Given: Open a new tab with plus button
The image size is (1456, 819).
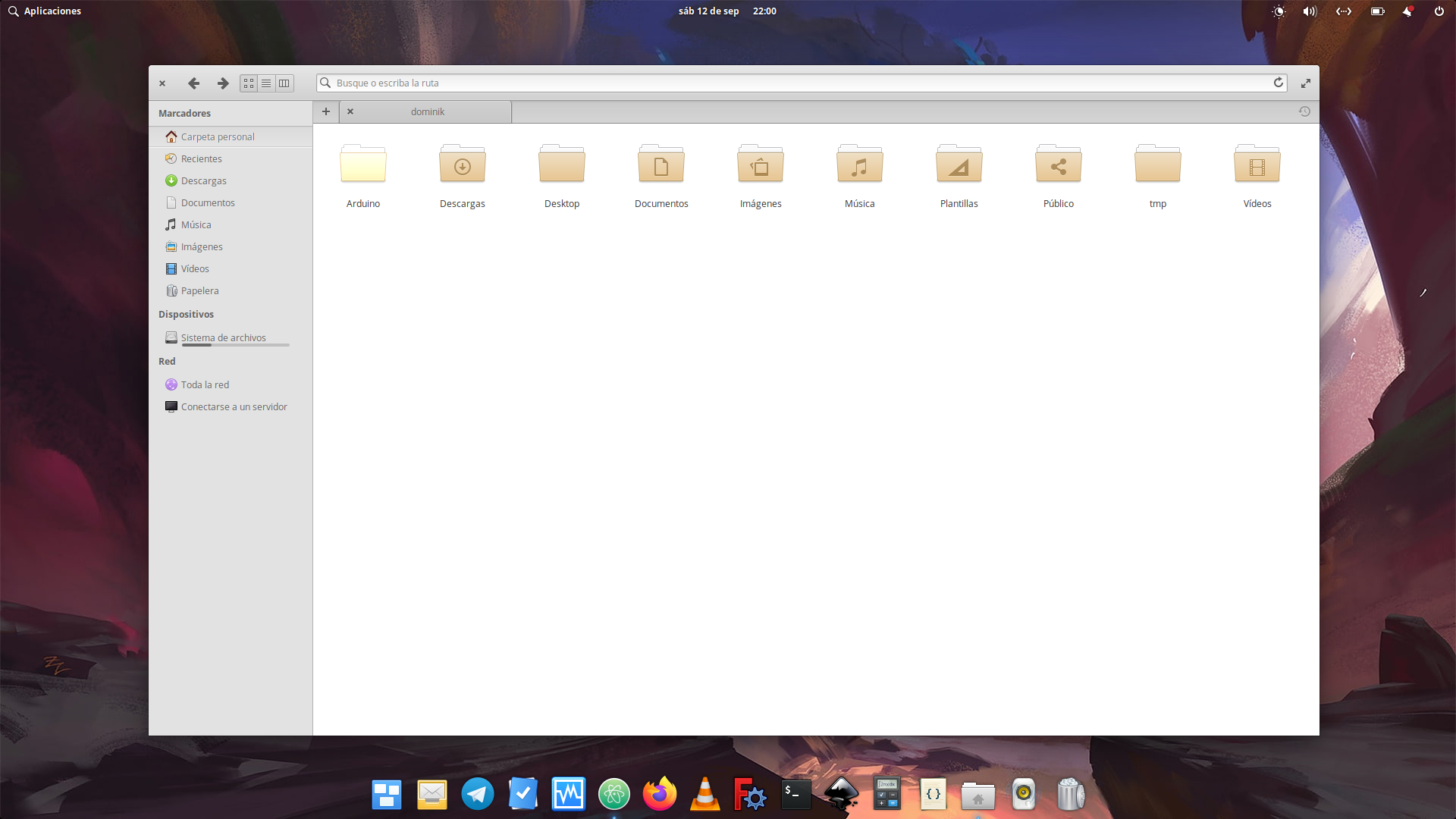Looking at the screenshot, I should click(326, 111).
